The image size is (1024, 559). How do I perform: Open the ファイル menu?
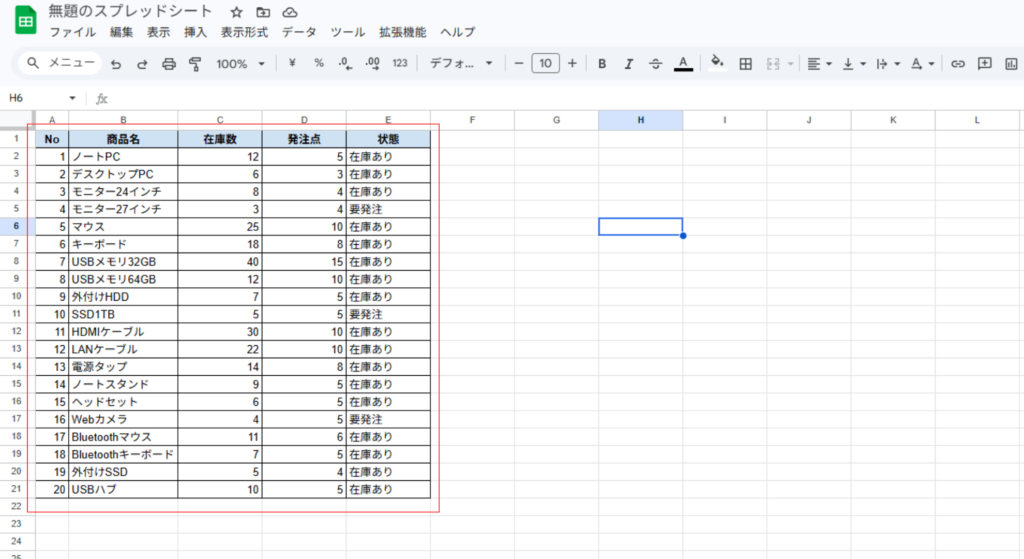pyautogui.click(x=73, y=32)
